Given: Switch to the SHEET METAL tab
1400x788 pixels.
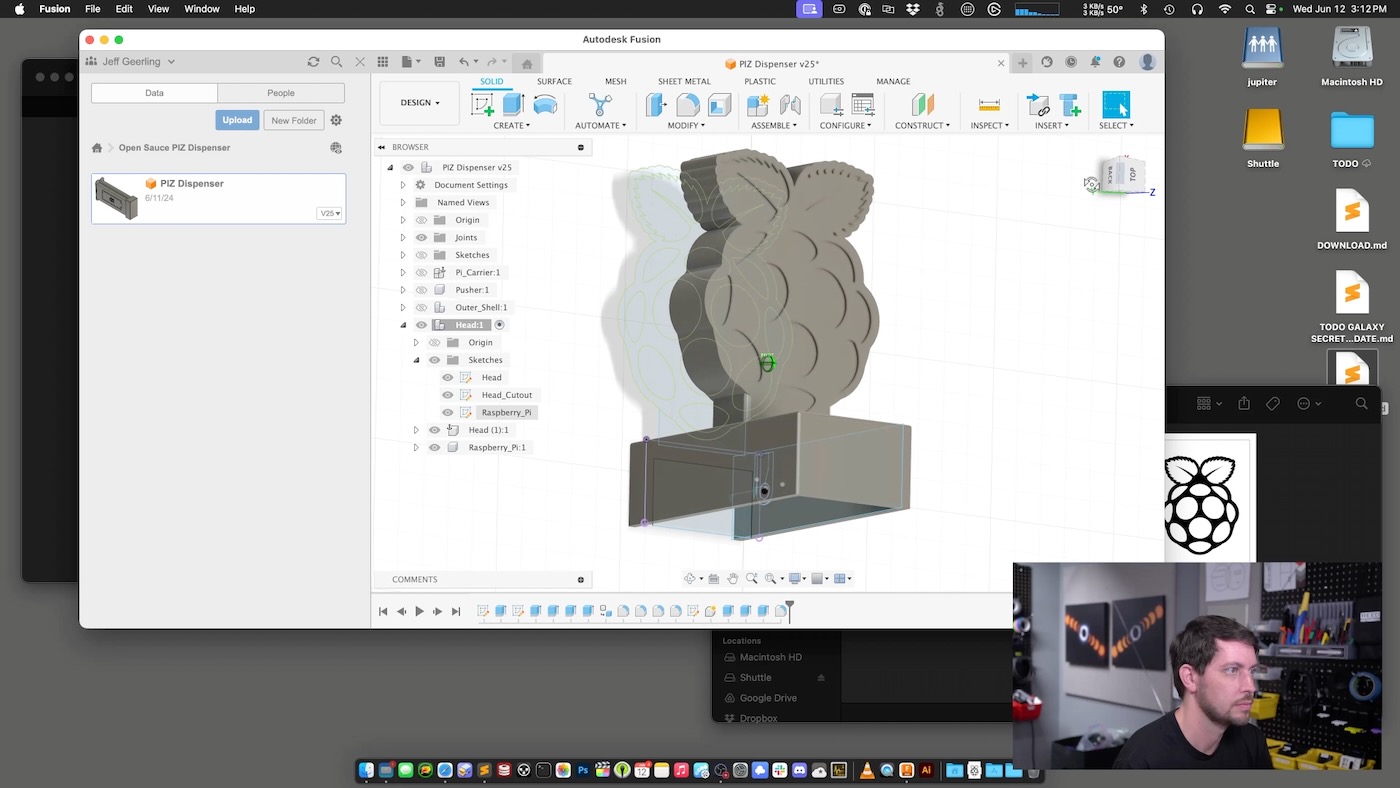Looking at the screenshot, I should [684, 82].
